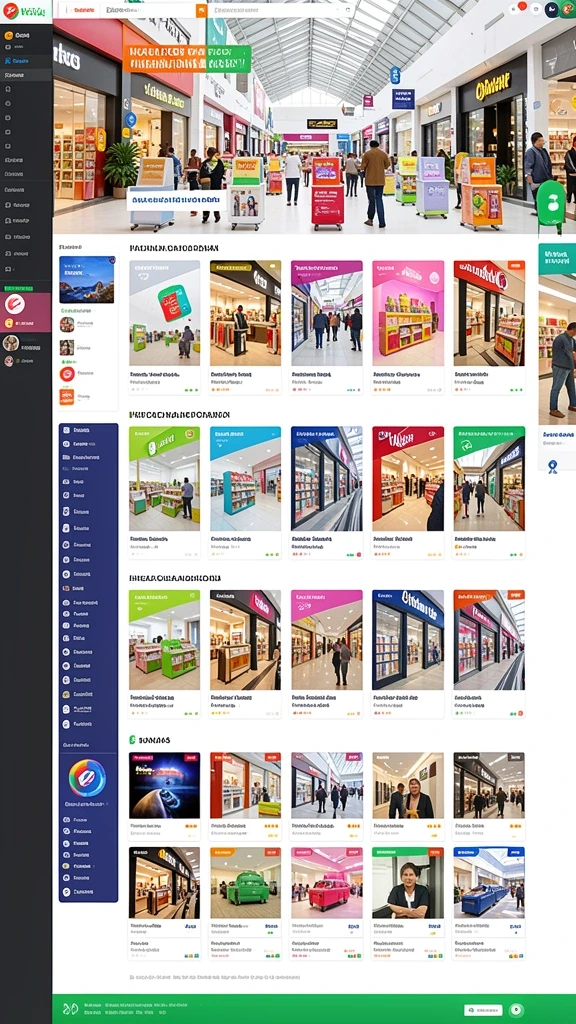Click the red circular logo in the top-left corner
This screenshot has width=576, height=1024.
(10, 10)
